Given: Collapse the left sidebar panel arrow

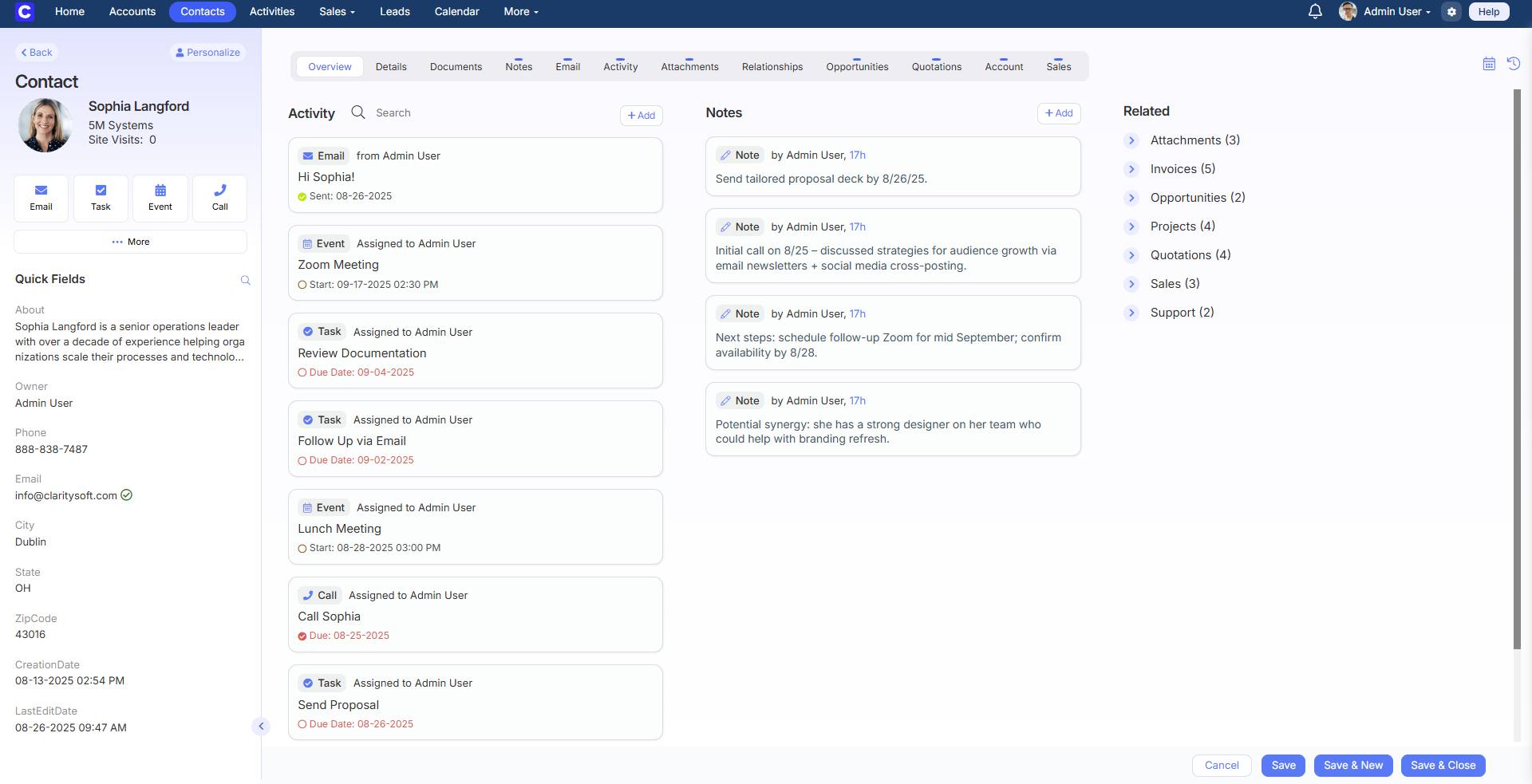Looking at the screenshot, I should pyautogui.click(x=261, y=727).
